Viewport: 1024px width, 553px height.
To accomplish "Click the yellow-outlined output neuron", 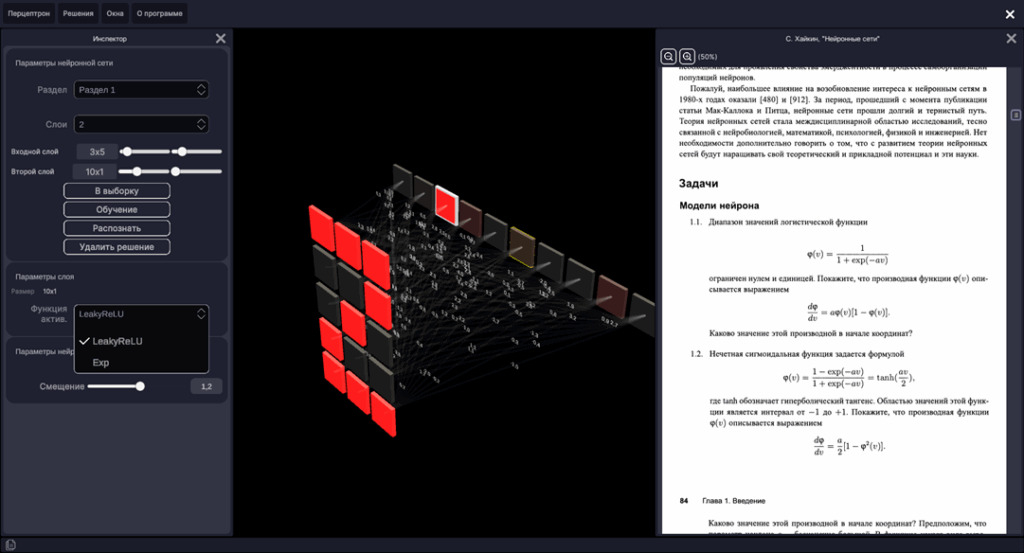I will pyautogui.click(x=522, y=241).
